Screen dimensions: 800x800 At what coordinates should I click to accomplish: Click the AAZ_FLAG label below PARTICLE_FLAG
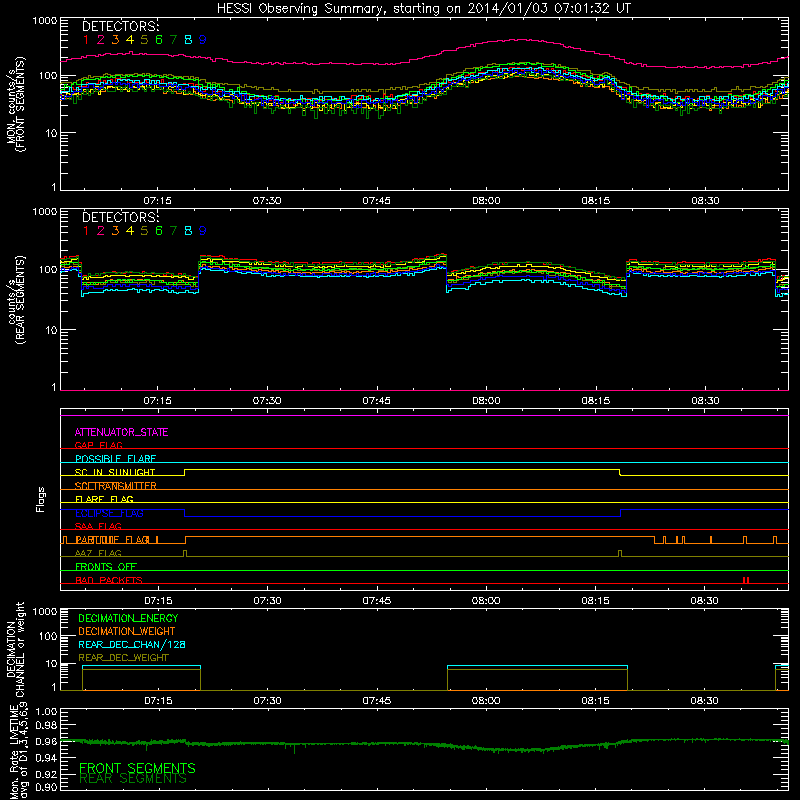click(x=98, y=554)
